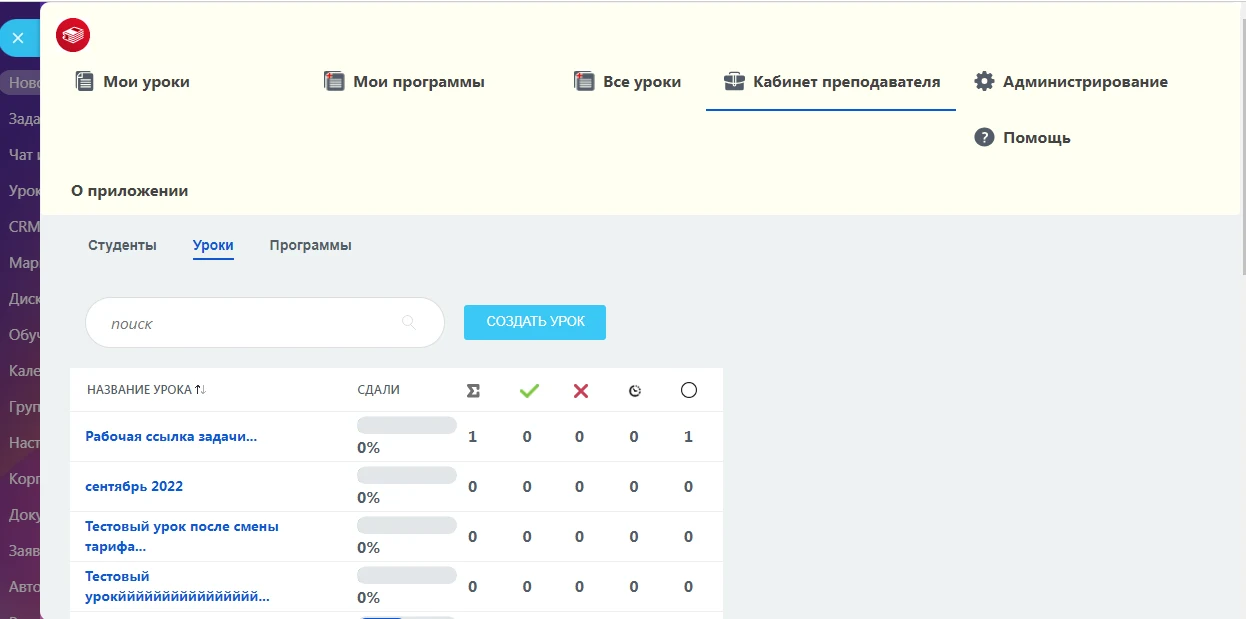Screen dimensions: 1246x619
Task: Click the empty circle column icon
Action: click(689, 390)
